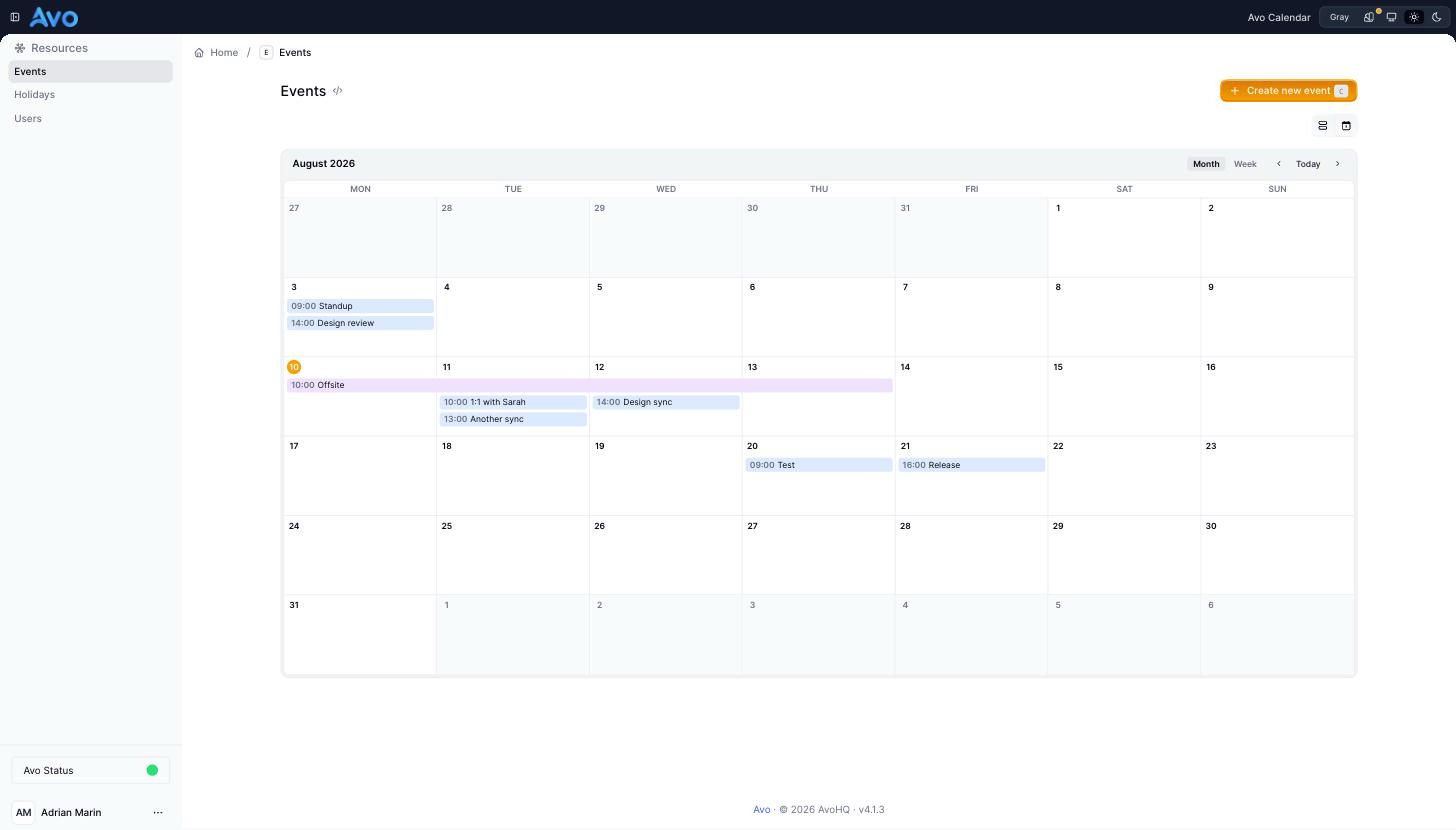Open Users in the sidebar
The height and width of the screenshot is (830, 1456).
click(x=90, y=118)
